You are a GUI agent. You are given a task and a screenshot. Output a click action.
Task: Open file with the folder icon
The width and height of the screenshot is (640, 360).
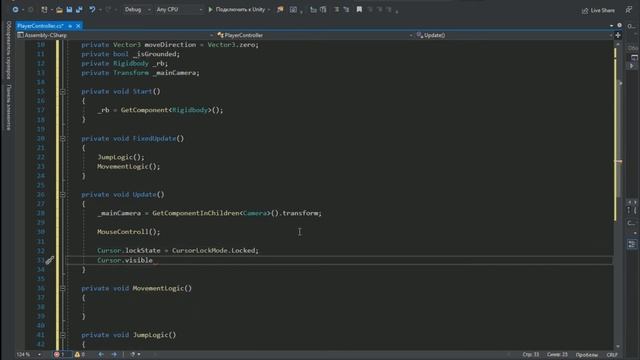click(x=59, y=9)
